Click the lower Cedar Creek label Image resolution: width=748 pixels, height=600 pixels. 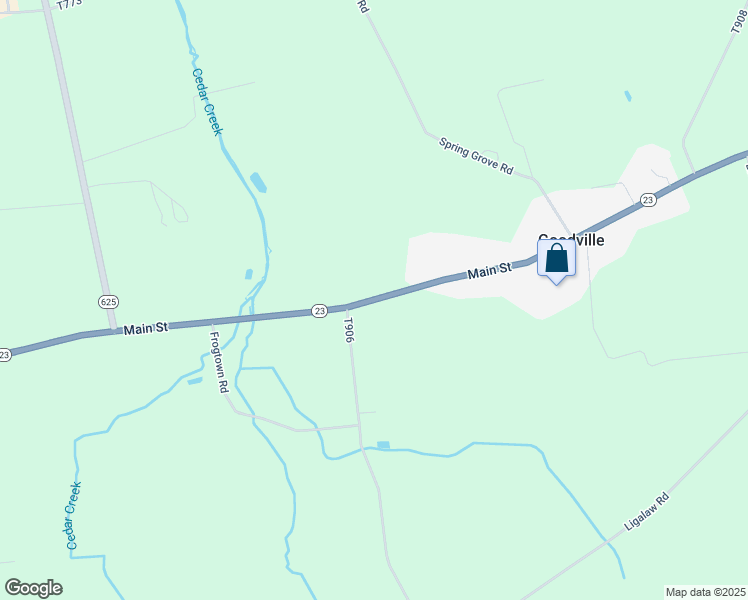(73, 516)
